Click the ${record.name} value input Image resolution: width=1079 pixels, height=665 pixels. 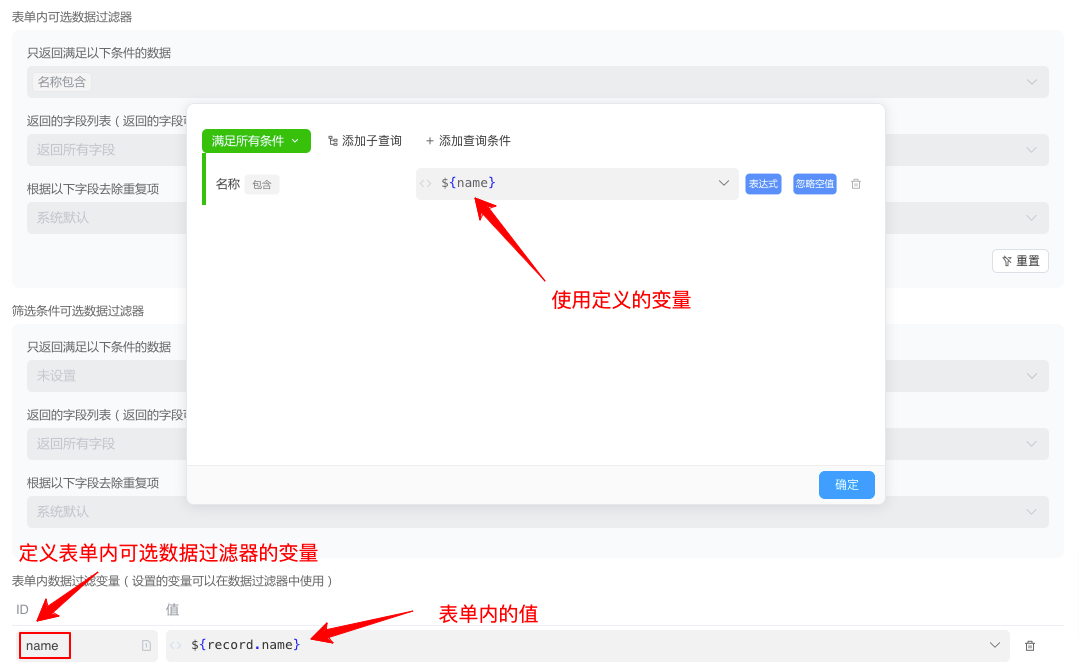pos(580,646)
